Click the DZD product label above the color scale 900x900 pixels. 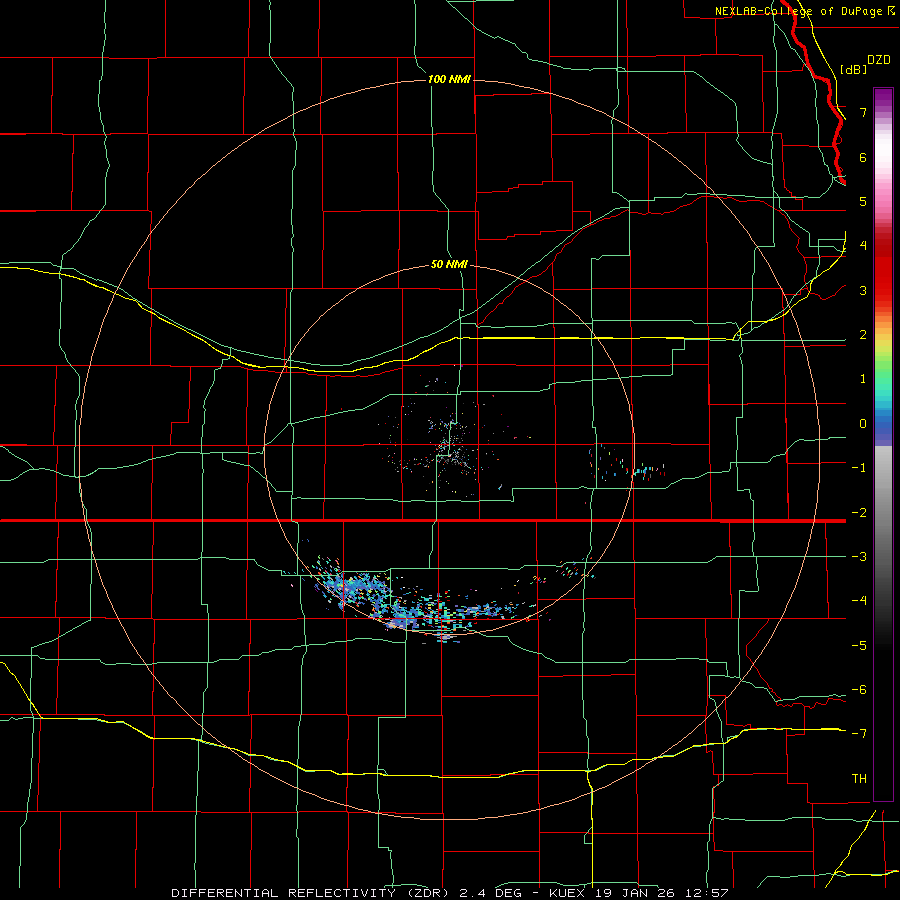879,60
